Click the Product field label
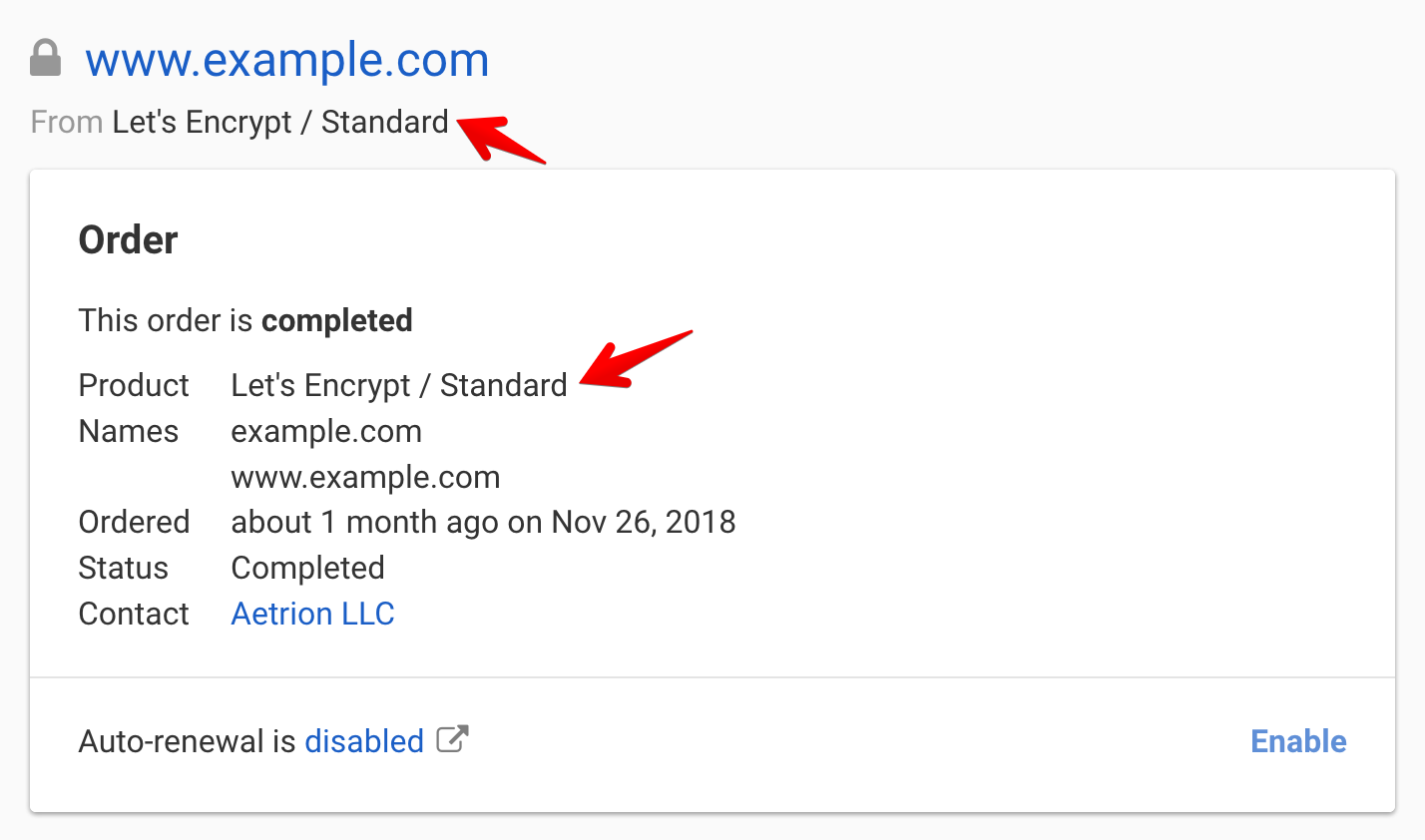 pyautogui.click(x=134, y=385)
